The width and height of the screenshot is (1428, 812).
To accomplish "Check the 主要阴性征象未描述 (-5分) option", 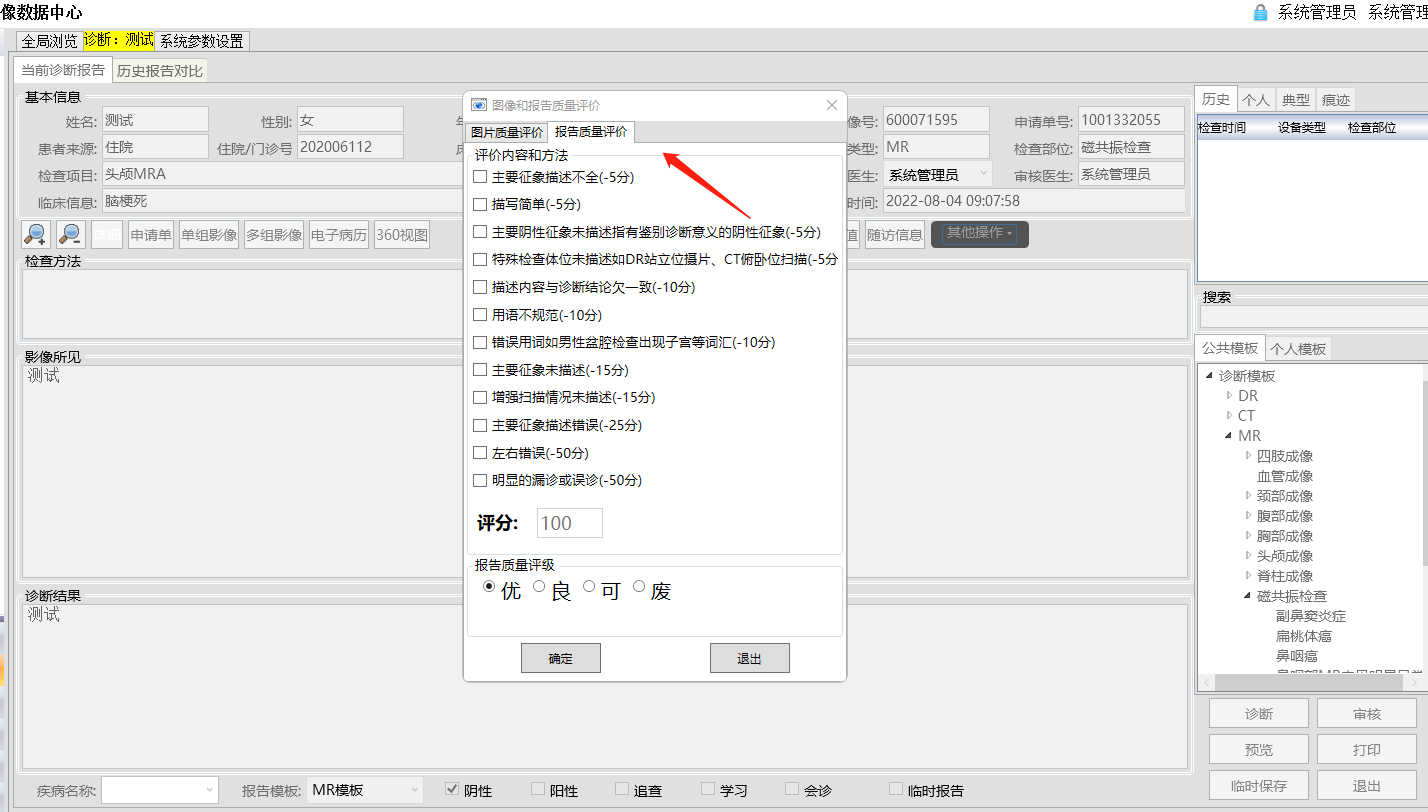I will [480, 232].
